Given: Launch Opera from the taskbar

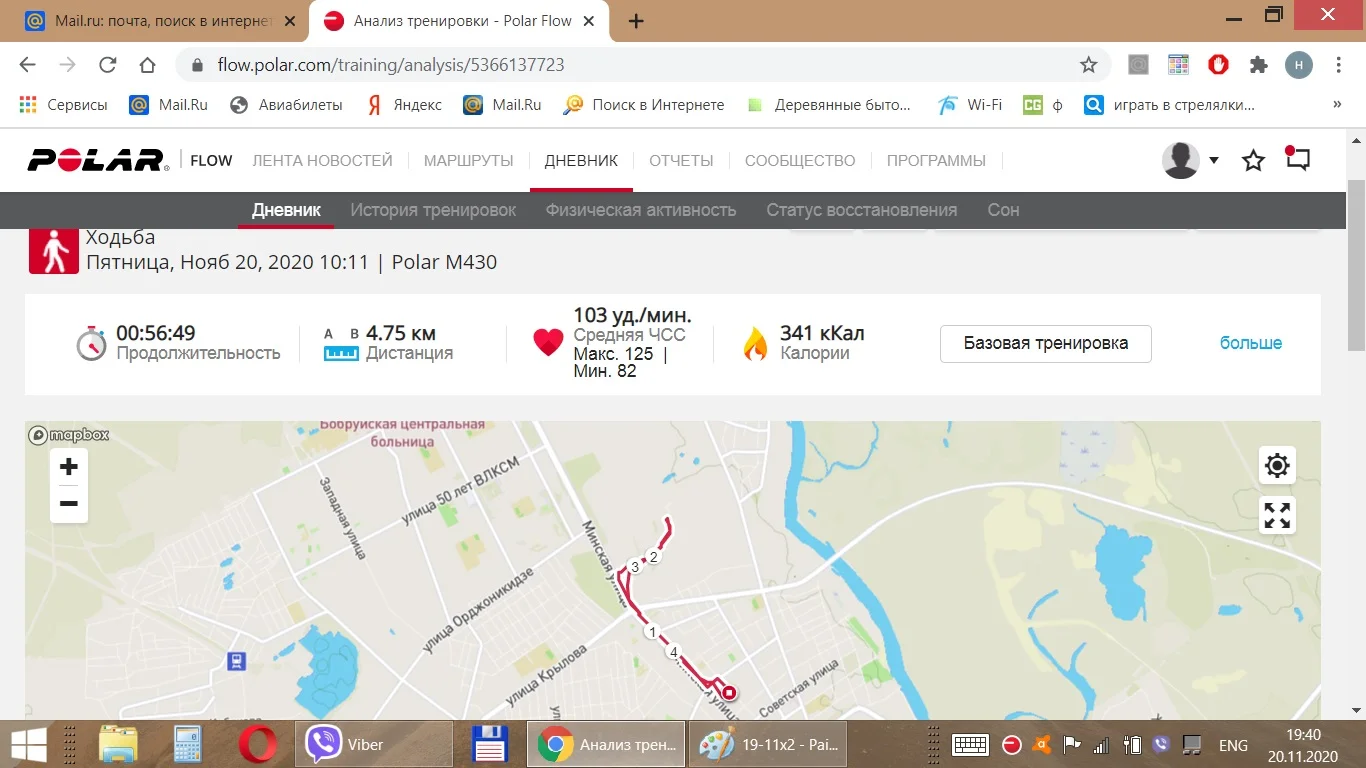Looking at the screenshot, I should (257, 744).
